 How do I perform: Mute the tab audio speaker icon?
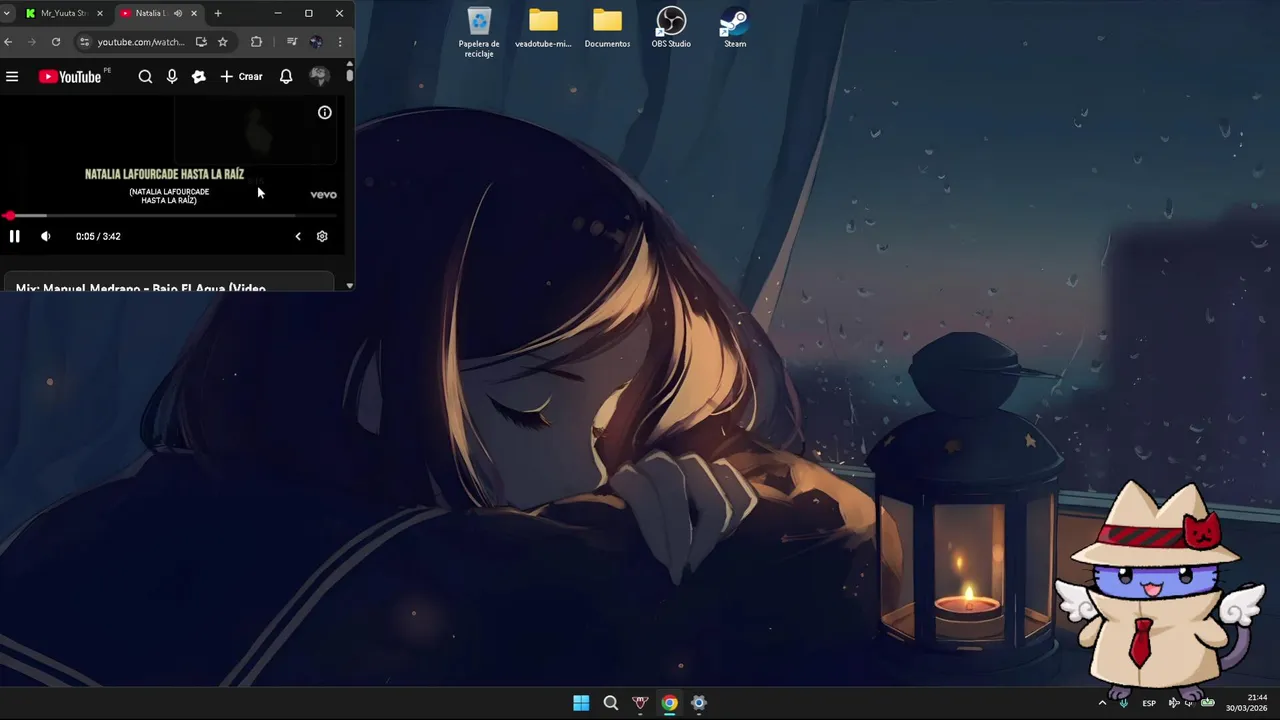click(x=178, y=13)
